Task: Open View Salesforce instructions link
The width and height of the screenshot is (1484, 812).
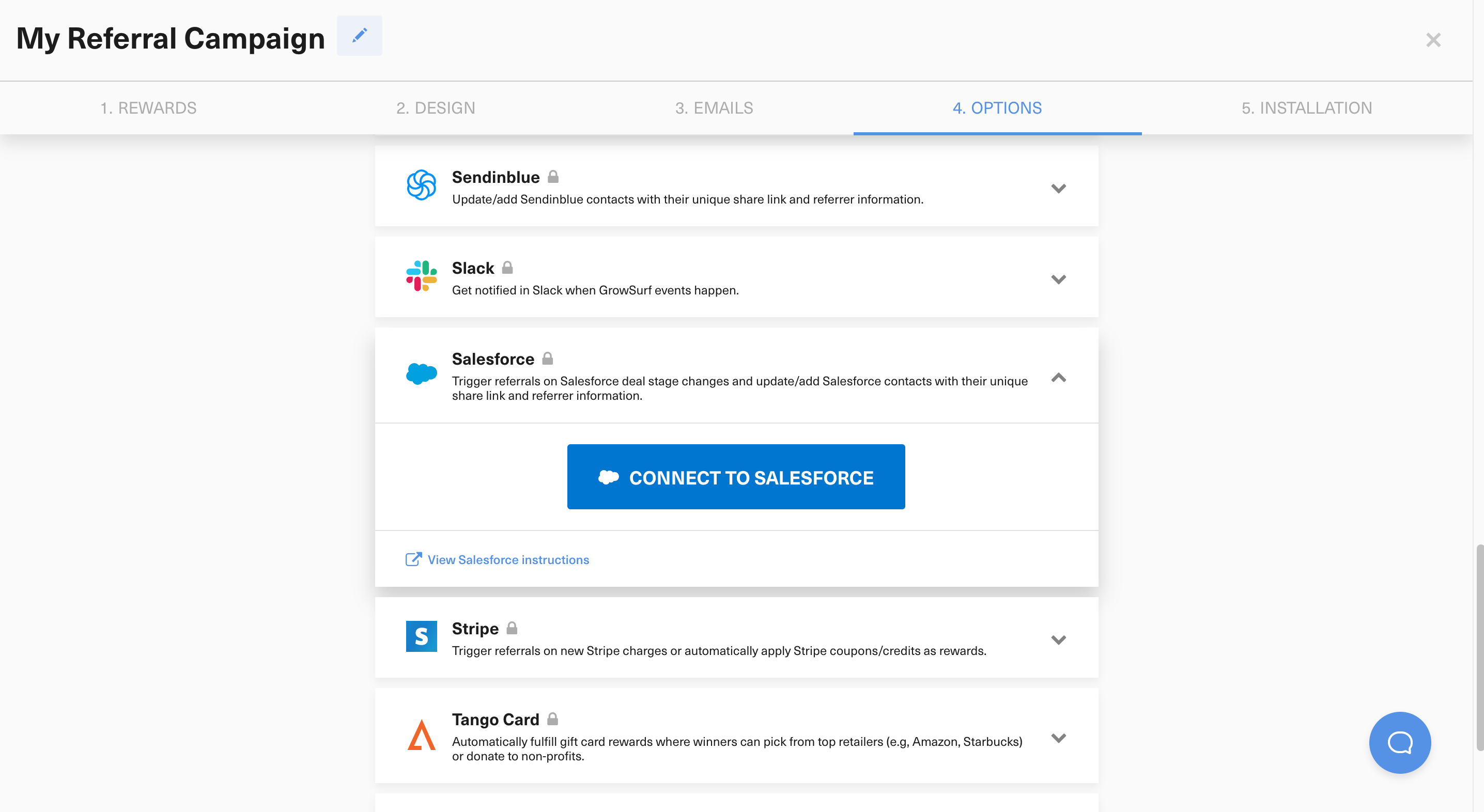Action: tap(507, 559)
